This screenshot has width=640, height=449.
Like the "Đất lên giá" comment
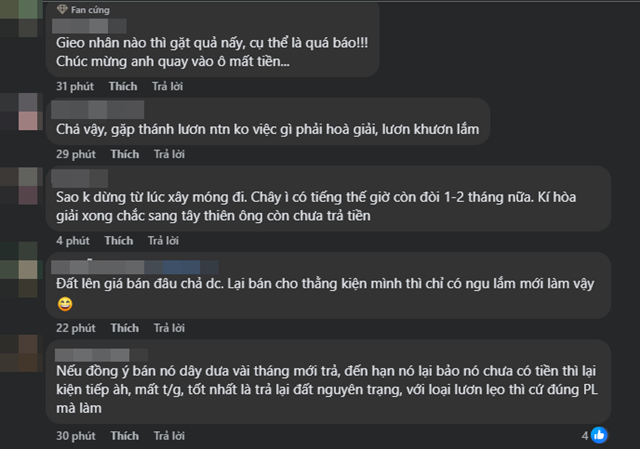tap(125, 327)
